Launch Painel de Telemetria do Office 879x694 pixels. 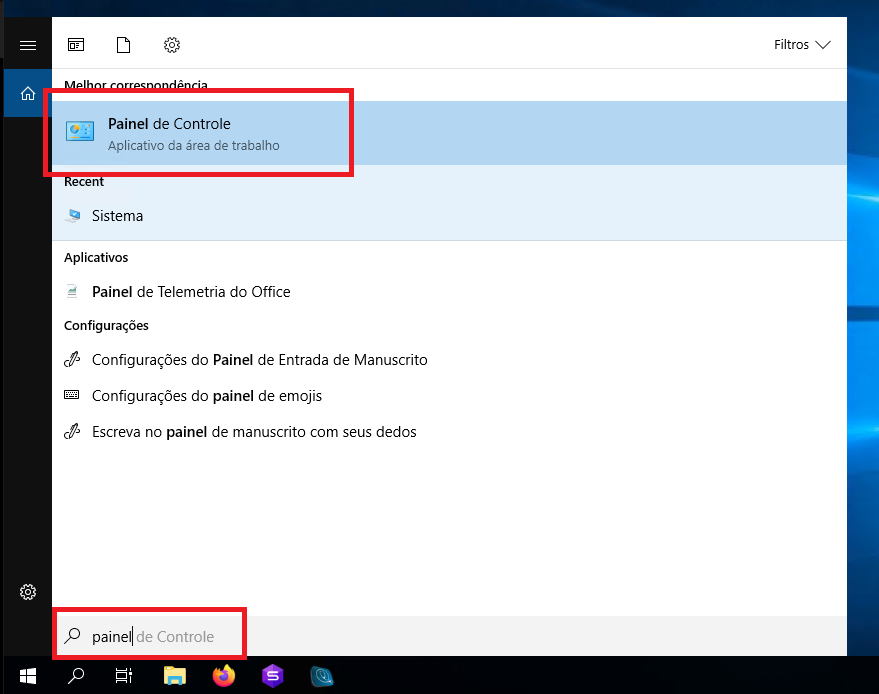click(190, 292)
